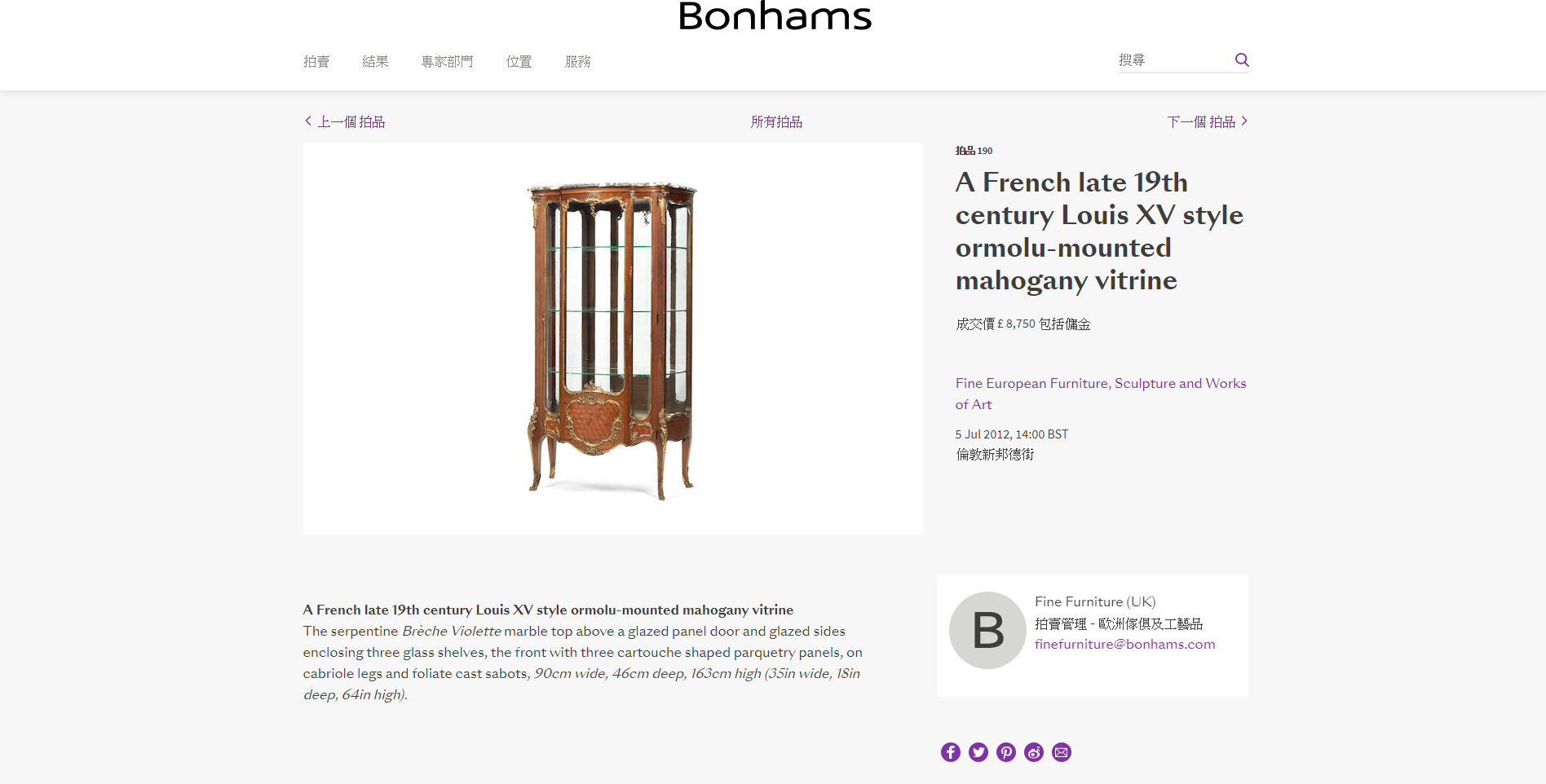
Task: Open the 位置 menu item
Action: 519,62
